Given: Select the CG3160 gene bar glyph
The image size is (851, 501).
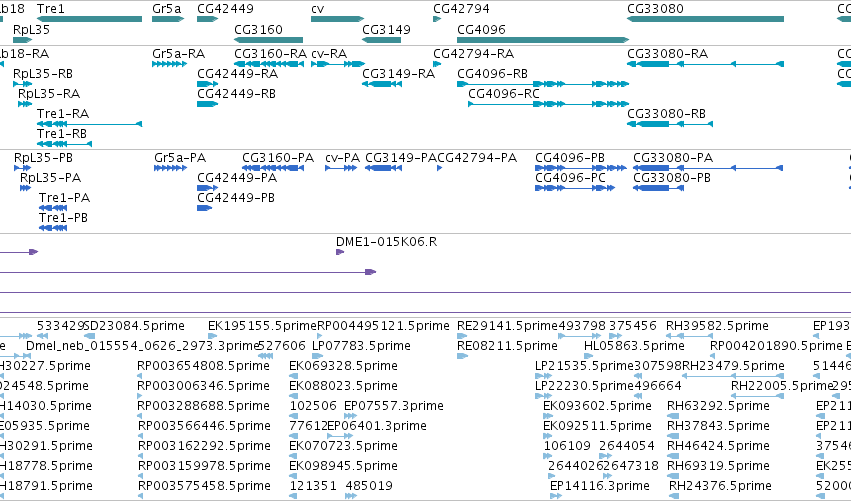Looking at the screenshot, I should pos(269,40).
